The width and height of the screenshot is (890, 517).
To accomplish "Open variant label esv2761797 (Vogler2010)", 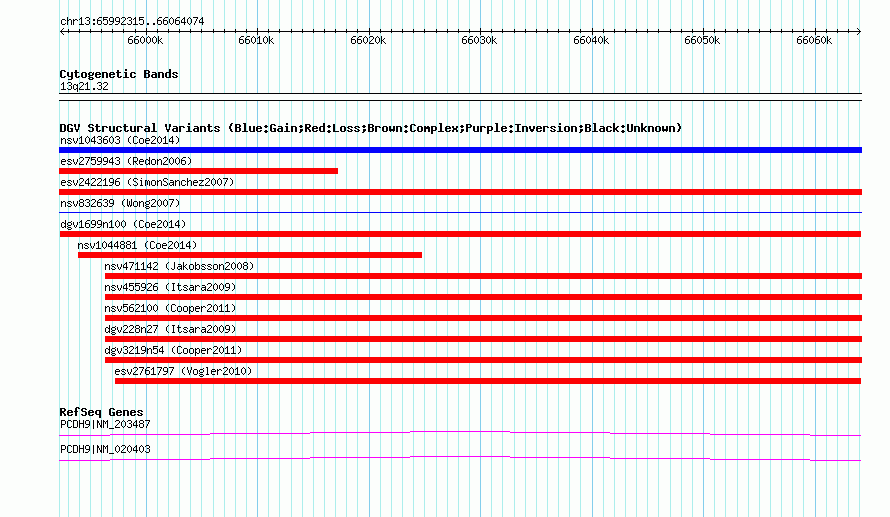I will [x=183, y=371].
